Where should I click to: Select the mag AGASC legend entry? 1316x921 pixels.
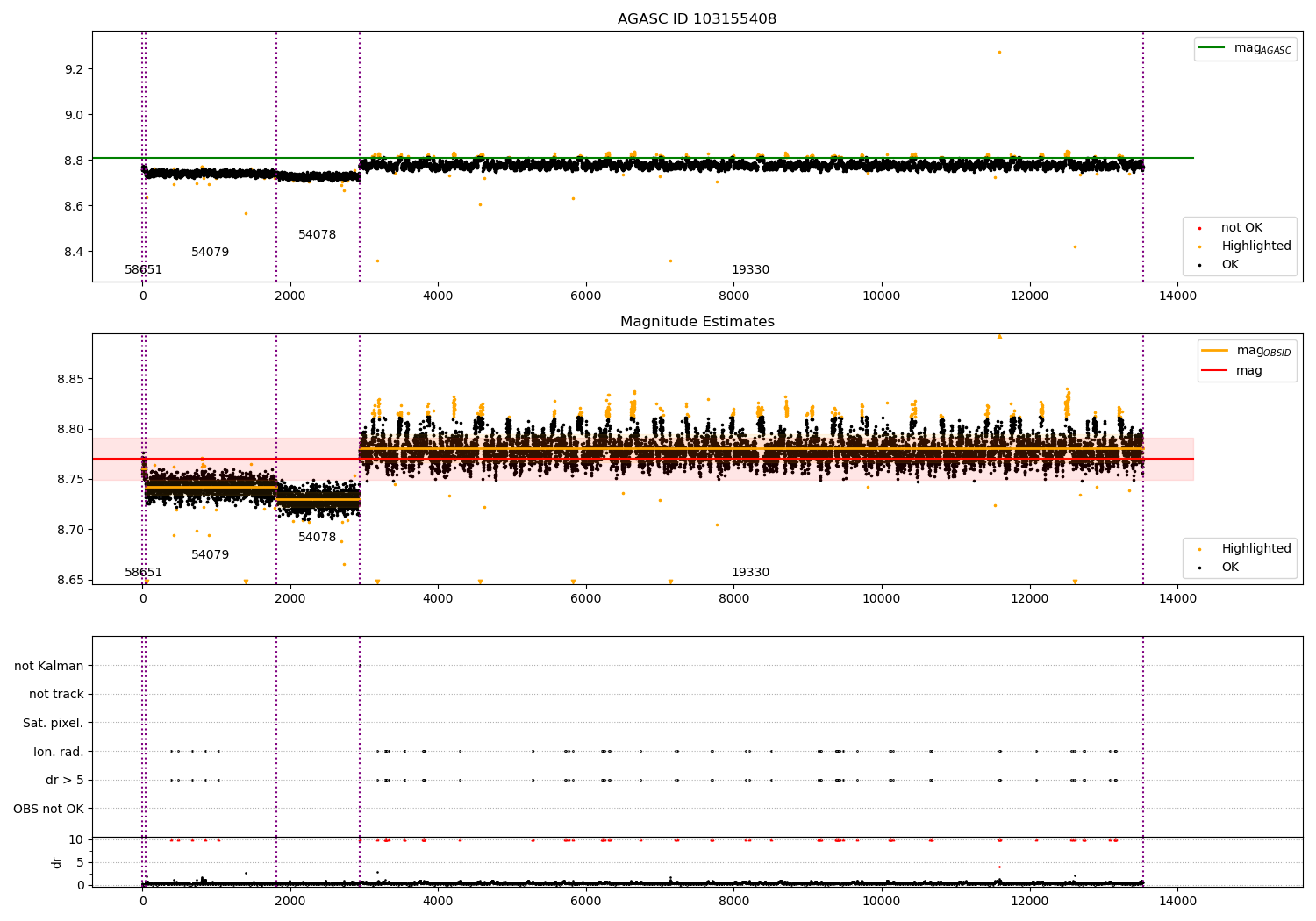pos(1245,48)
